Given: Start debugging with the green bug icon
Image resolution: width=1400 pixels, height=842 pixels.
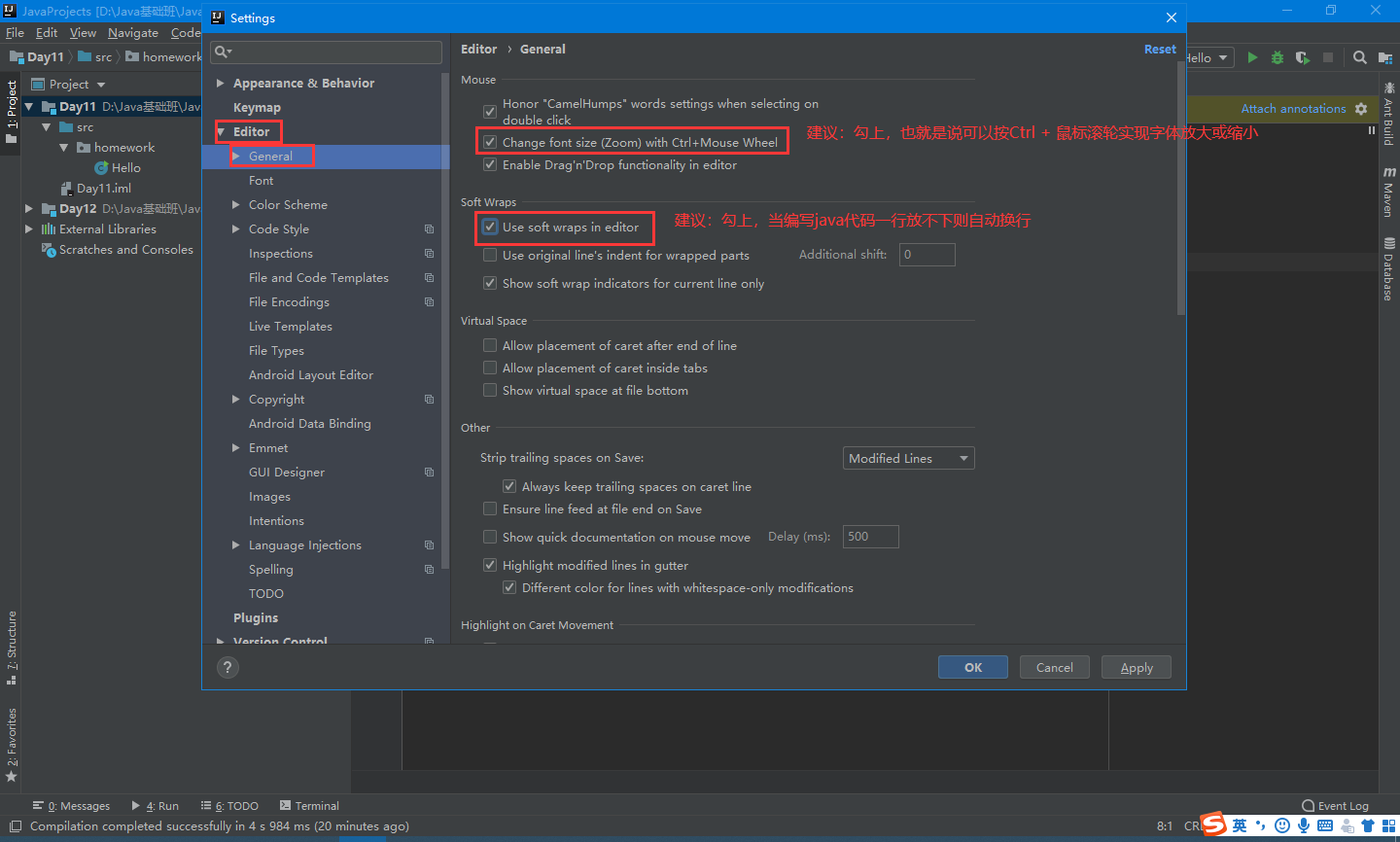Looking at the screenshot, I should [1277, 57].
